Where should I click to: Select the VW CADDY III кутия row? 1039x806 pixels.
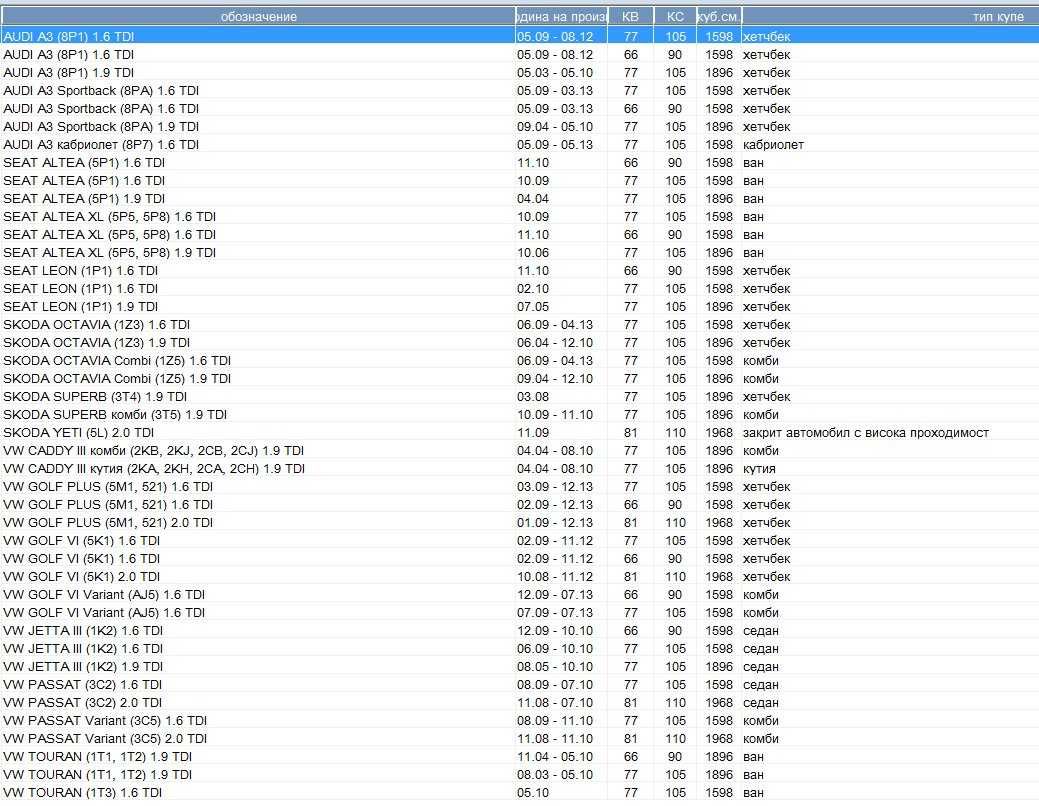[520, 469]
